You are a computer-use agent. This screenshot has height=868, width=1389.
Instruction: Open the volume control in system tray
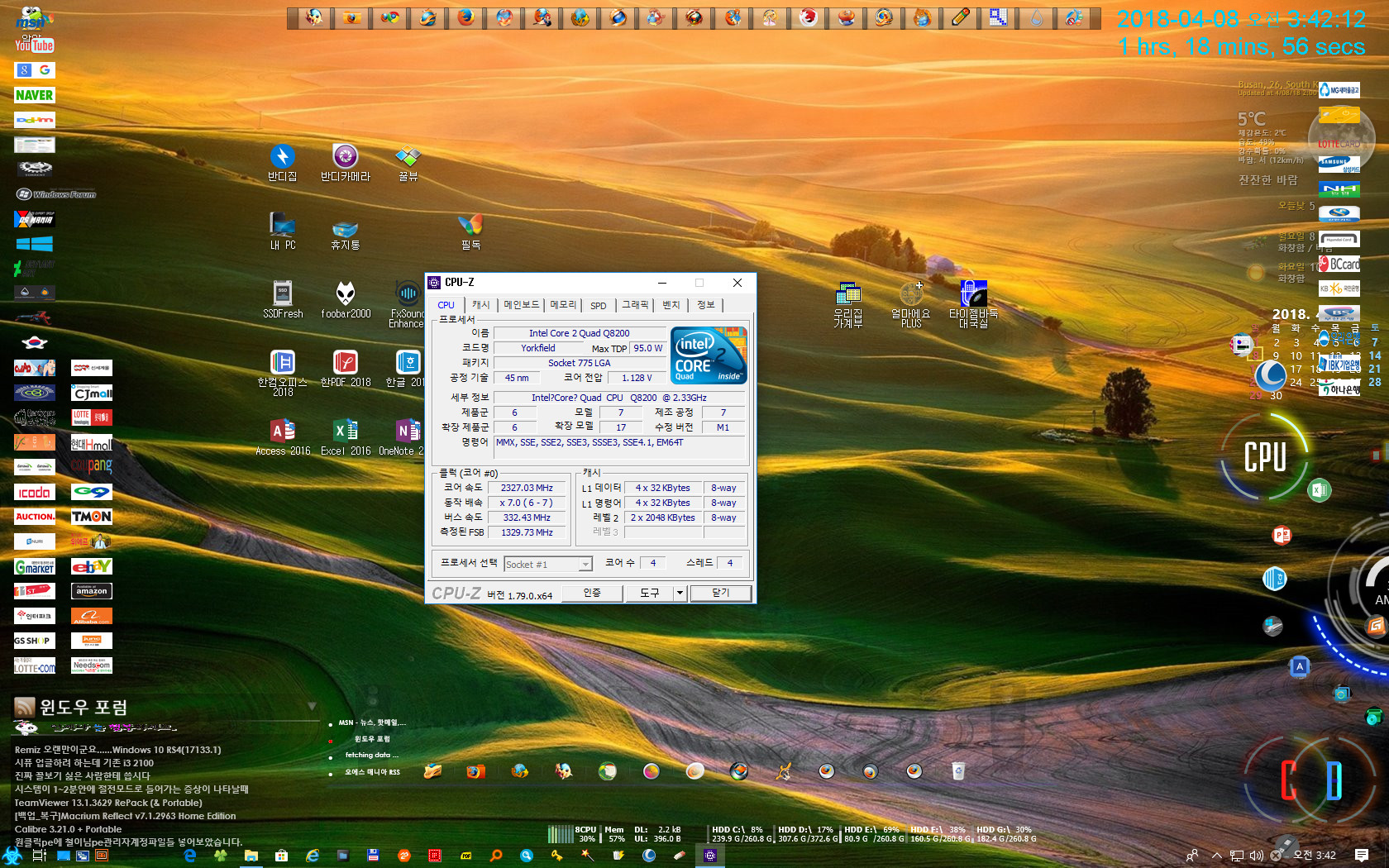[1257, 856]
